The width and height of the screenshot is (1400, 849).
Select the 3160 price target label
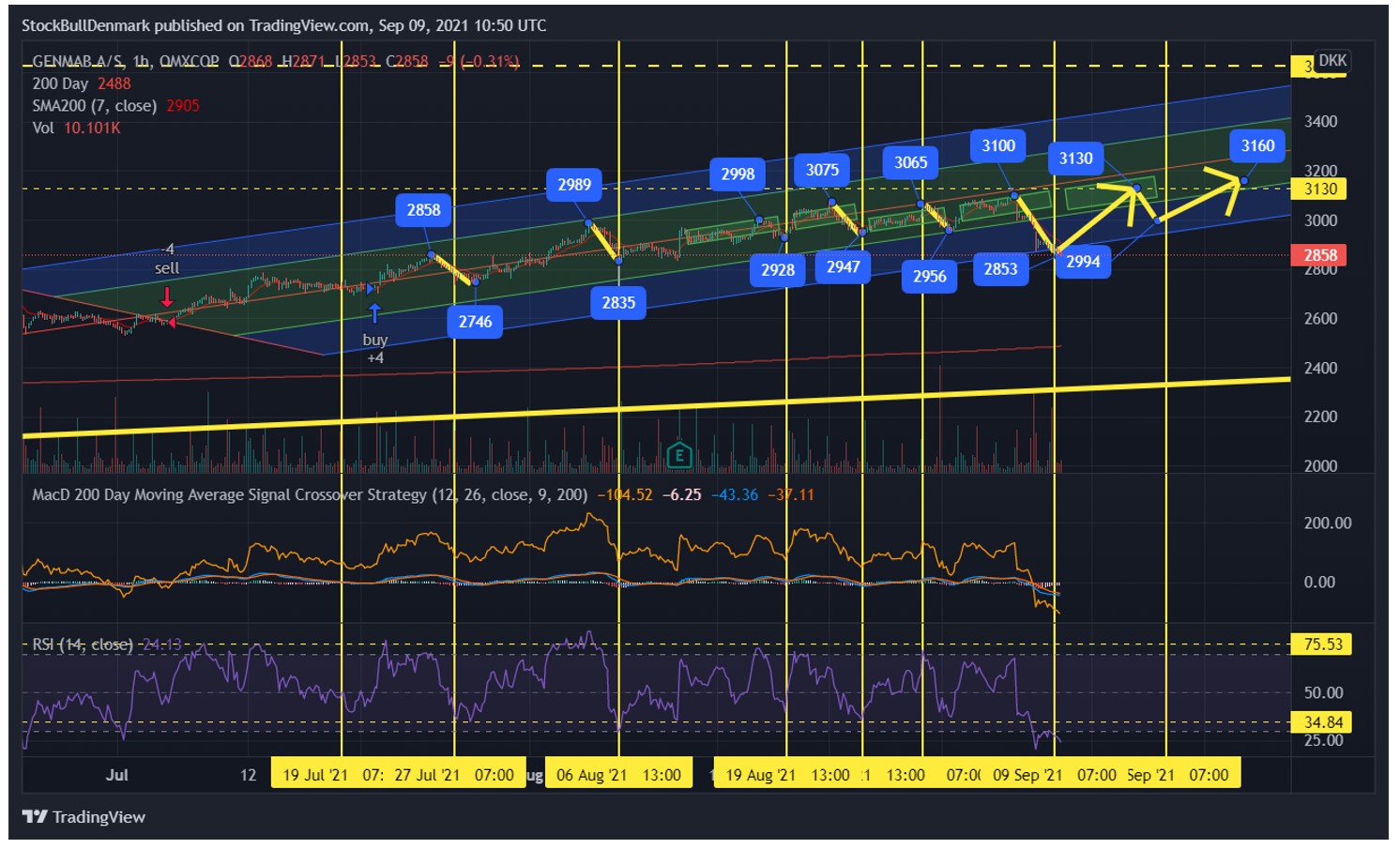click(1257, 145)
